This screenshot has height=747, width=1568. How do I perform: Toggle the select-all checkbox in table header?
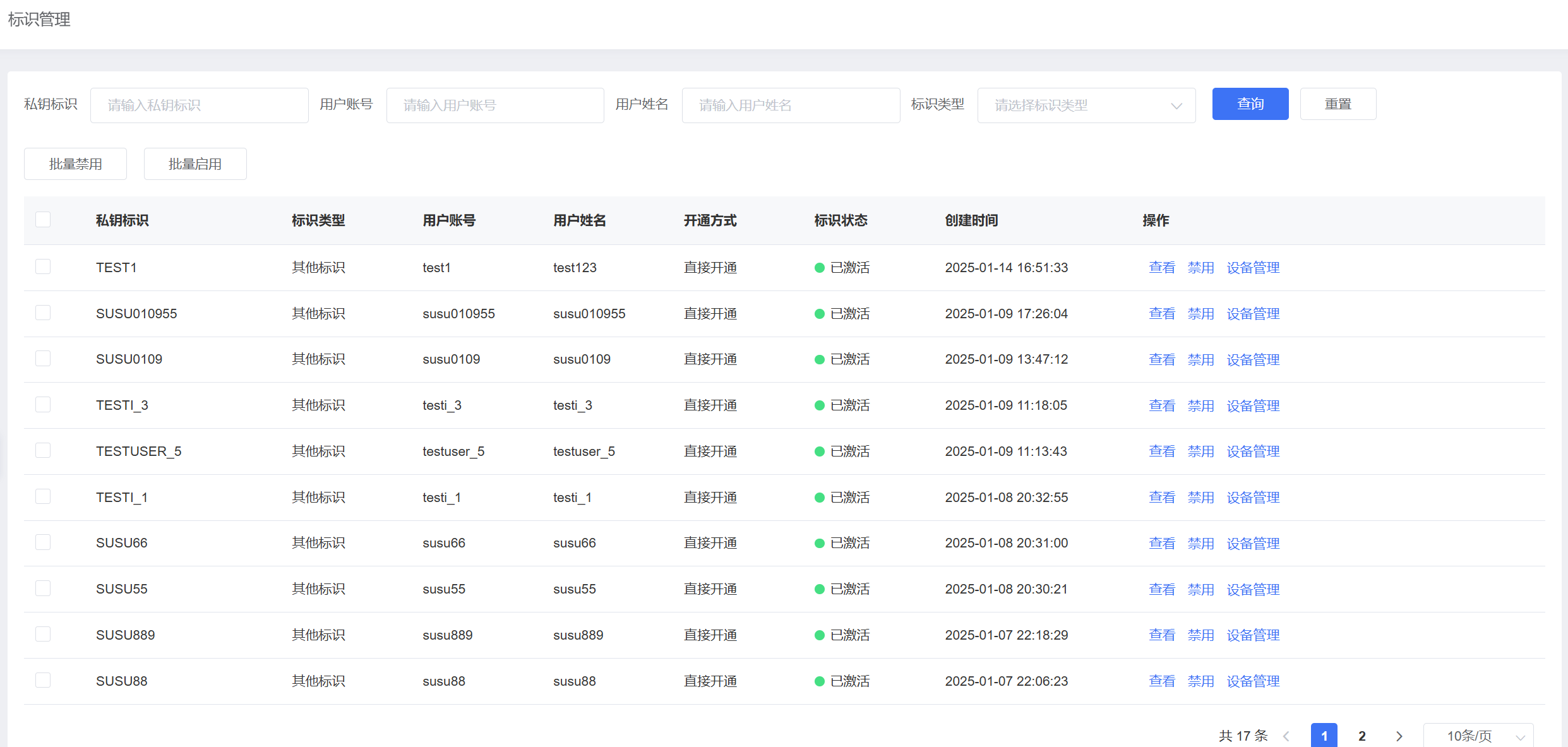click(43, 219)
